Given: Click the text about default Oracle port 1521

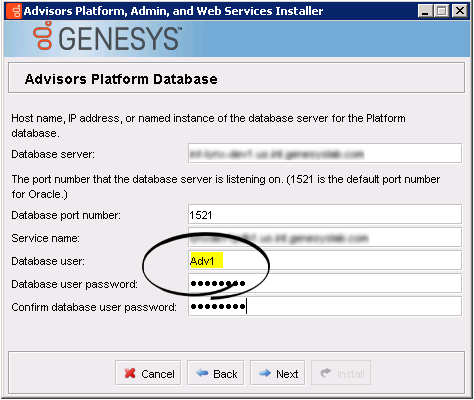Looking at the screenshot, I should tap(226, 187).
